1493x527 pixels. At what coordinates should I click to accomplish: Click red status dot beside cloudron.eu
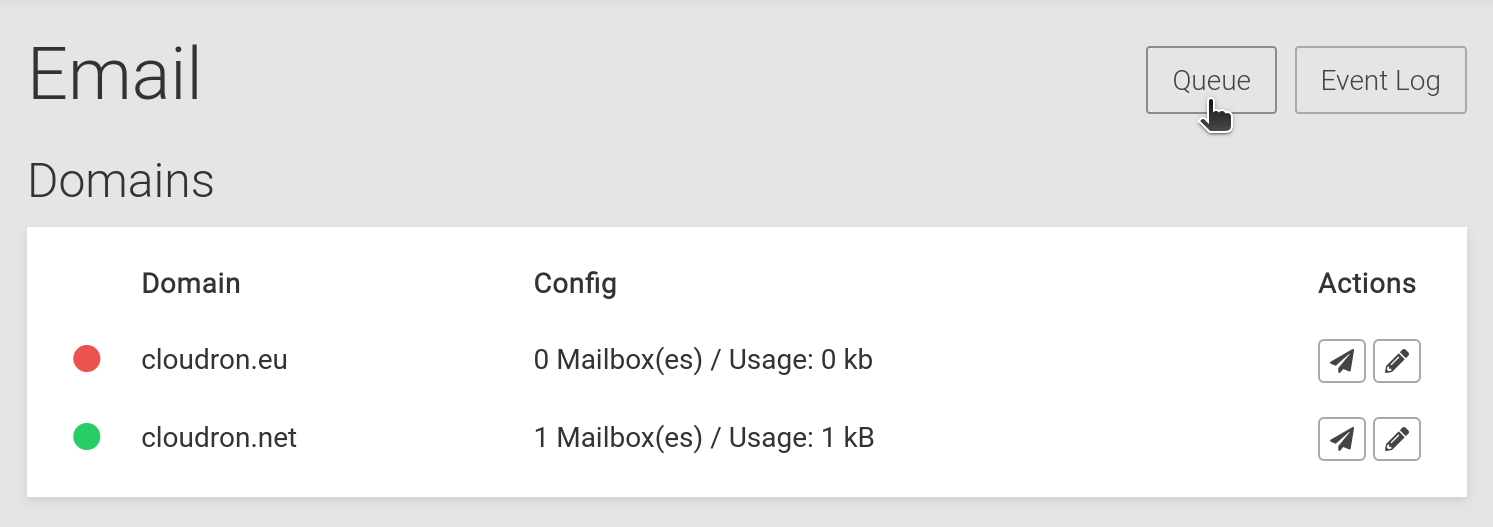(x=87, y=359)
